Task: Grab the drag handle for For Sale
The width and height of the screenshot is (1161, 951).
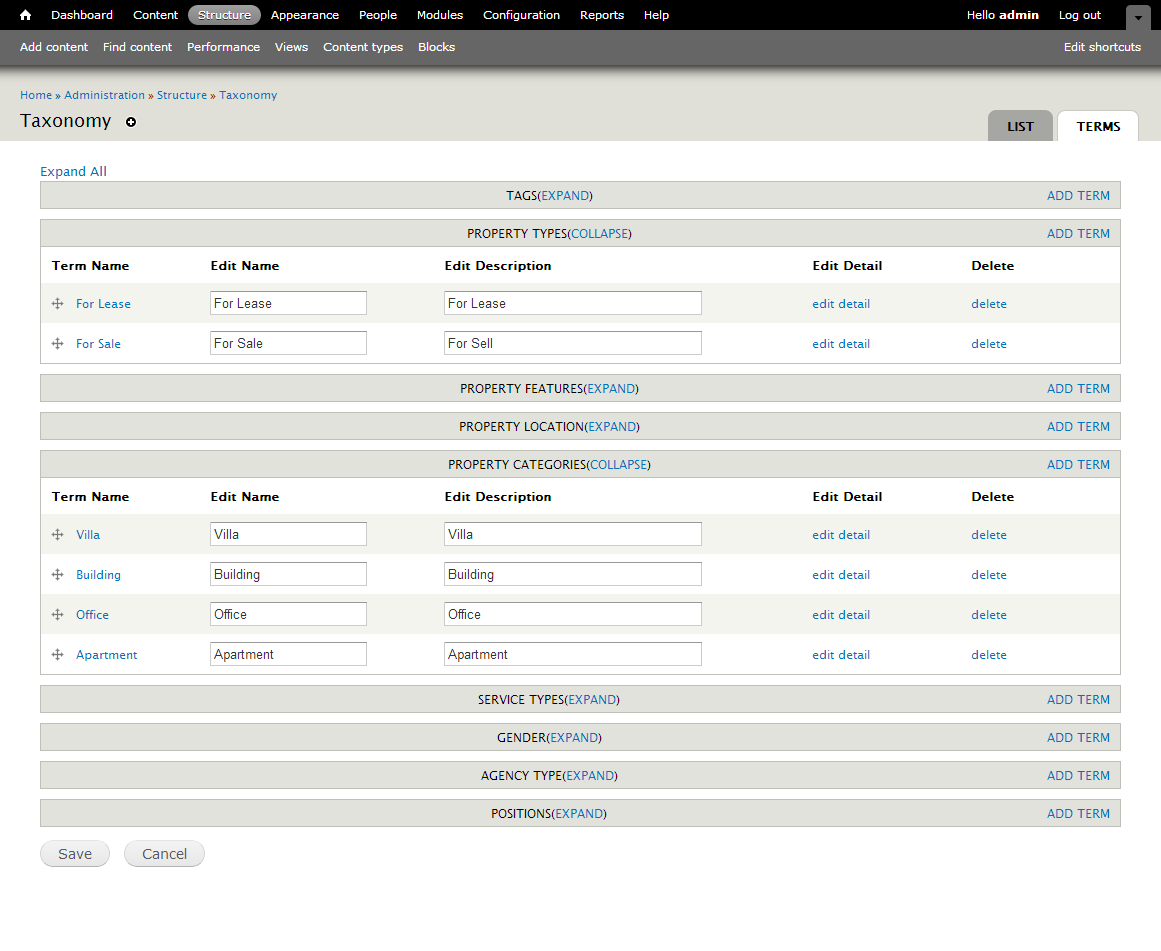Action: (57, 343)
